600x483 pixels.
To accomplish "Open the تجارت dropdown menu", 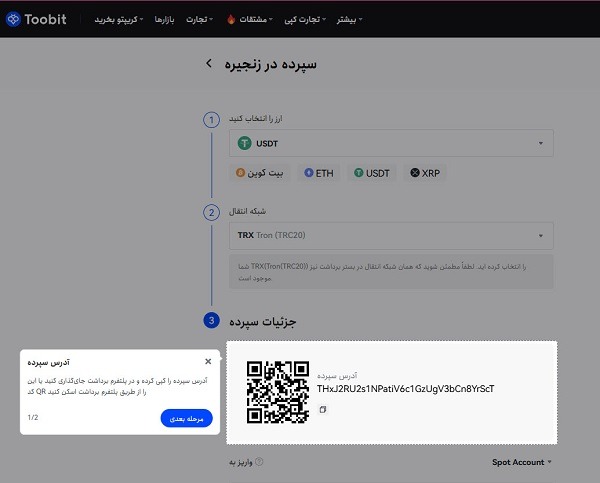I will 199,19.
